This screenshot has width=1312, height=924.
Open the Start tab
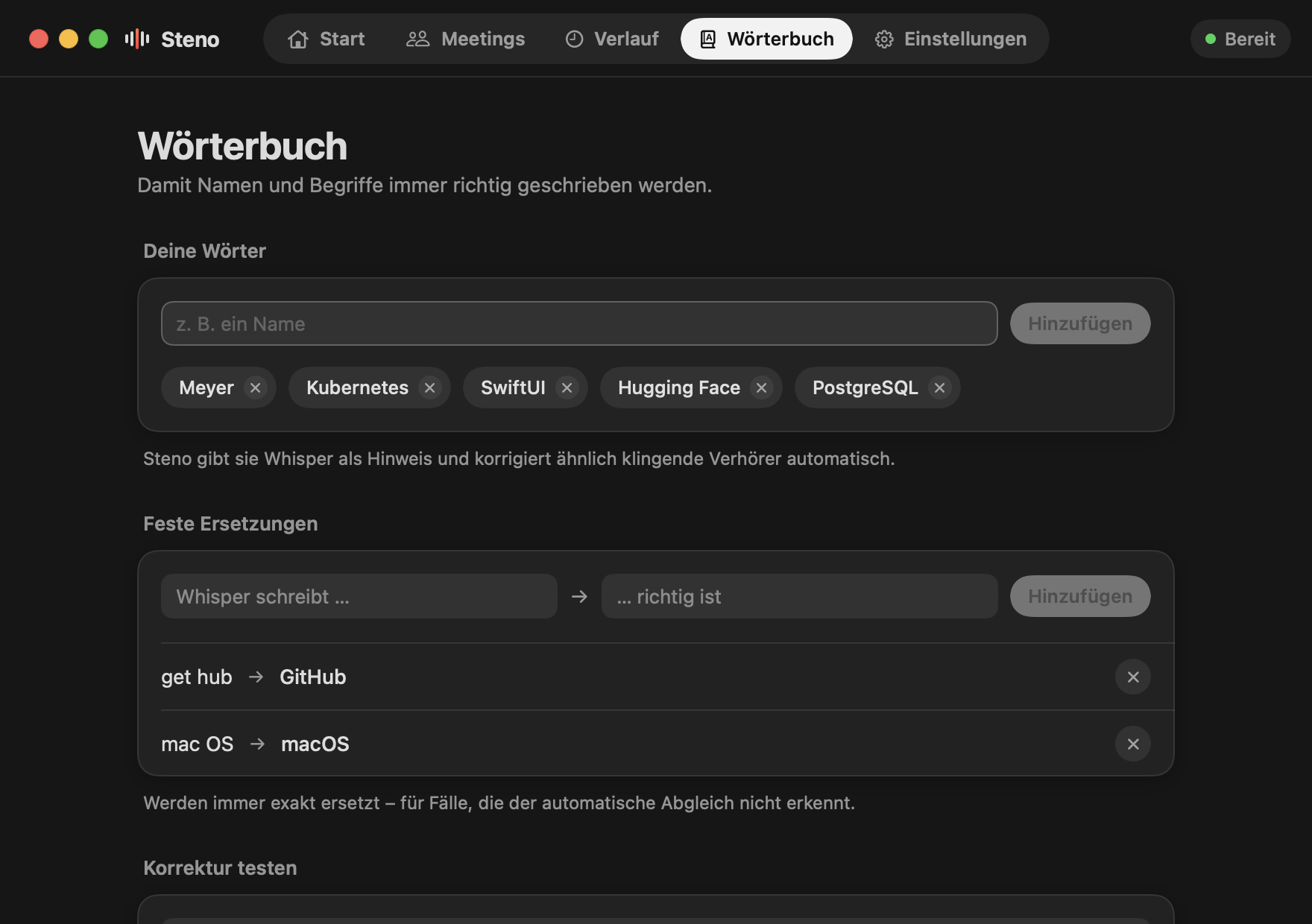click(x=327, y=39)
